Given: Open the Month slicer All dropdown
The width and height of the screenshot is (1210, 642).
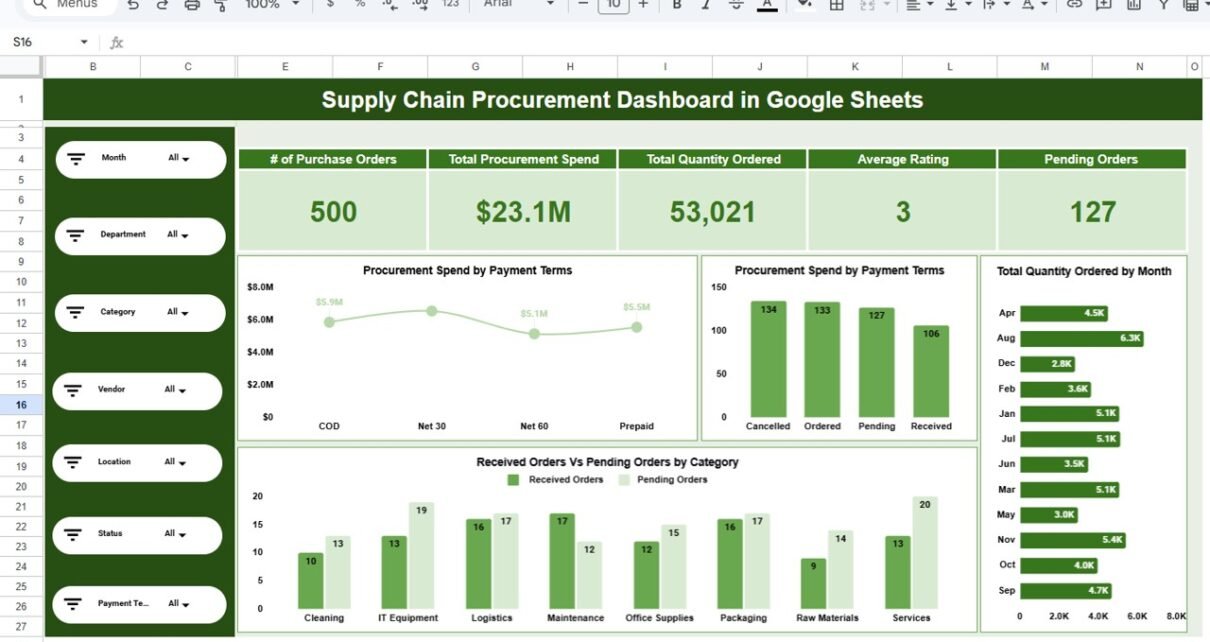Looking at the screenshot, I should pyautogui.click(x=179, y=158).
